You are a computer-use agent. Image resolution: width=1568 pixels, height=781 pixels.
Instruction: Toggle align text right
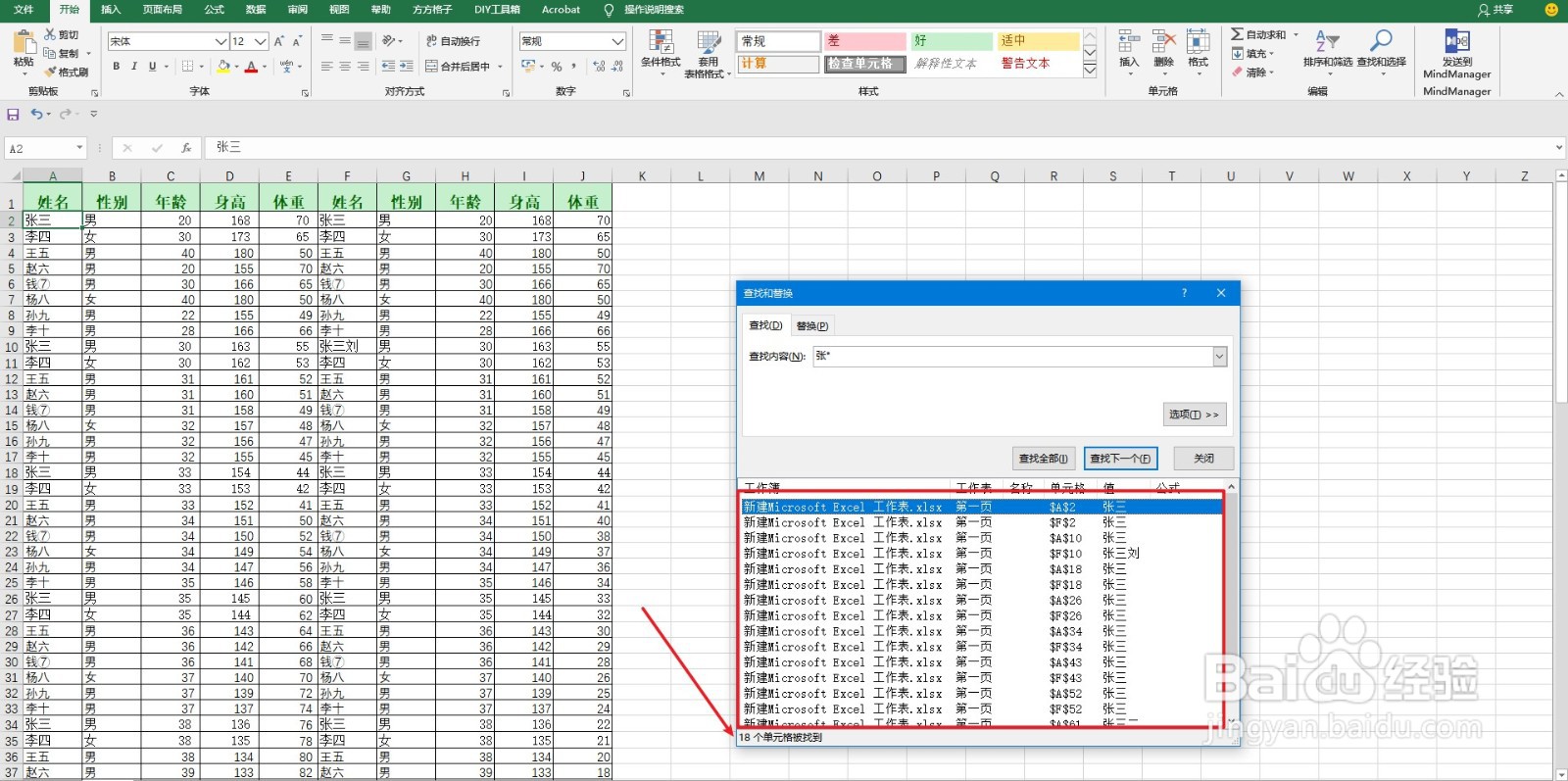click(363, 67)
